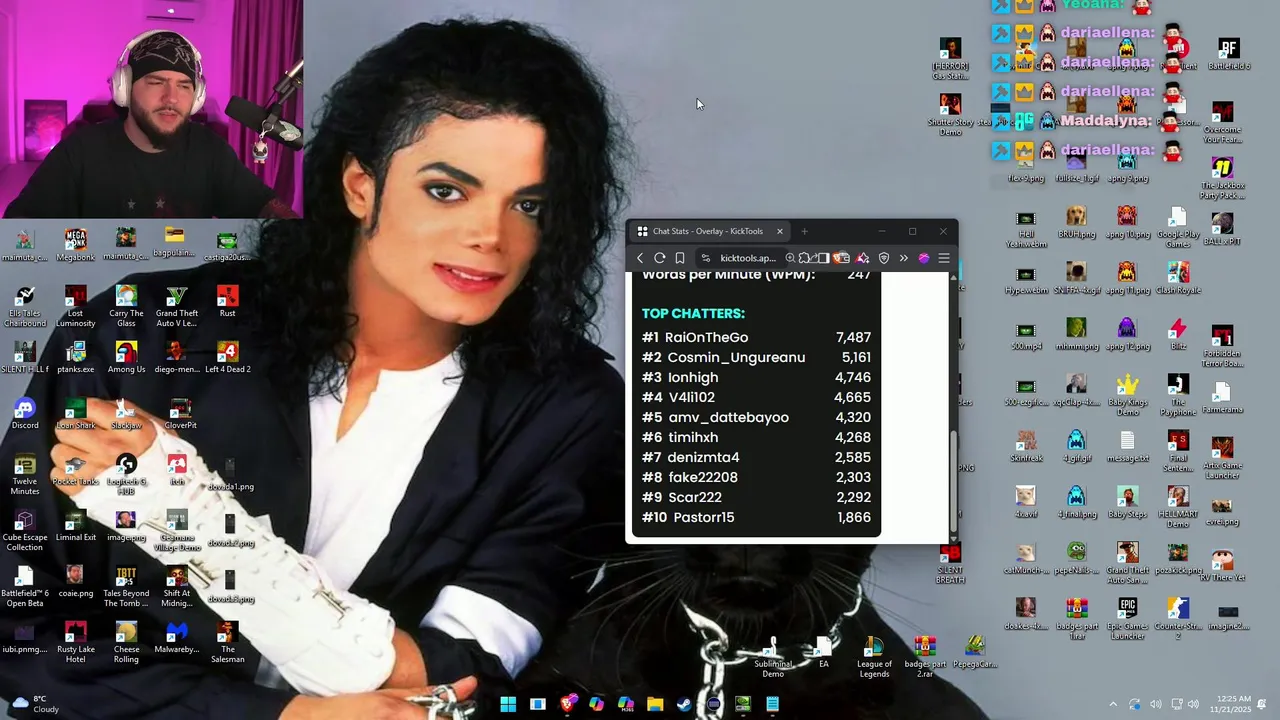Screen dimensions: 1280x720
Task: Open the Clash Royale desktop icon
Action: point(1178,278)
